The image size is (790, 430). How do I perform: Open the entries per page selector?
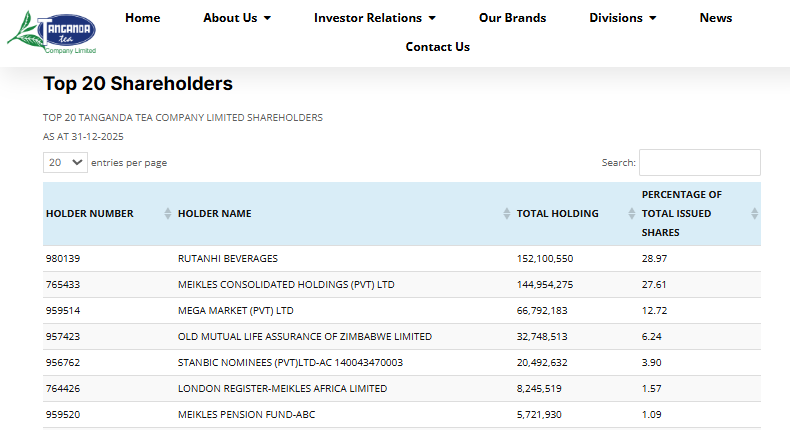[x=65, y=162]
